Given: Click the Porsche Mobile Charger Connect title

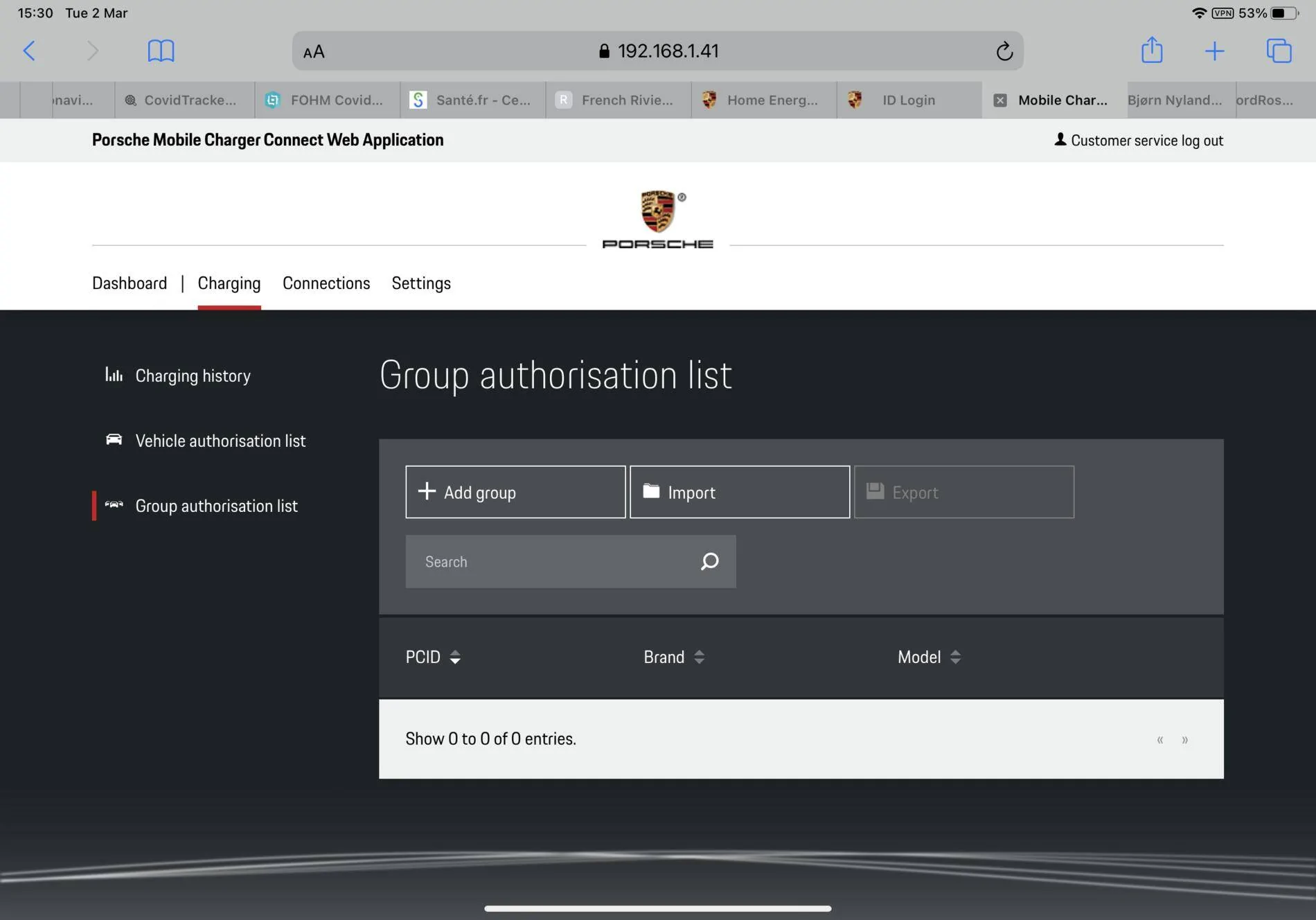Looking at the screenshot, I should (x=268, y=140).
